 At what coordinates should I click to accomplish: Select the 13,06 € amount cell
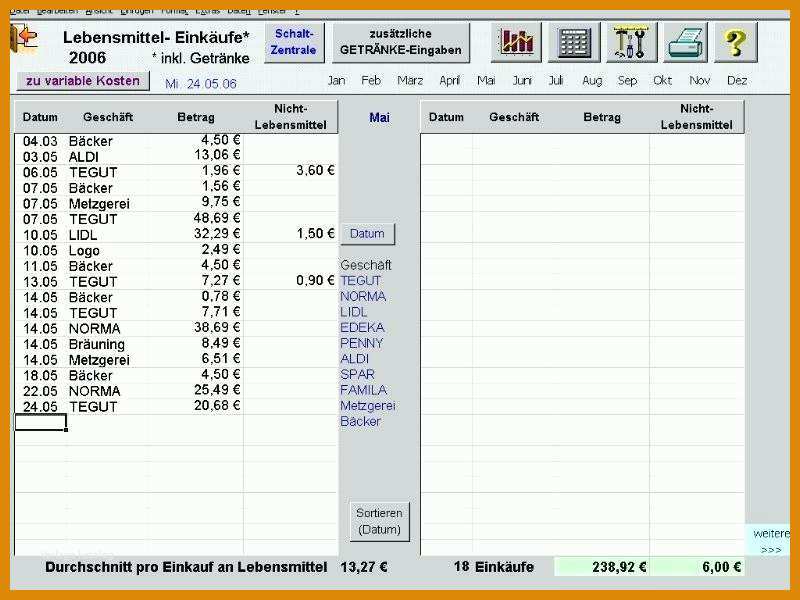click(195, 155)
